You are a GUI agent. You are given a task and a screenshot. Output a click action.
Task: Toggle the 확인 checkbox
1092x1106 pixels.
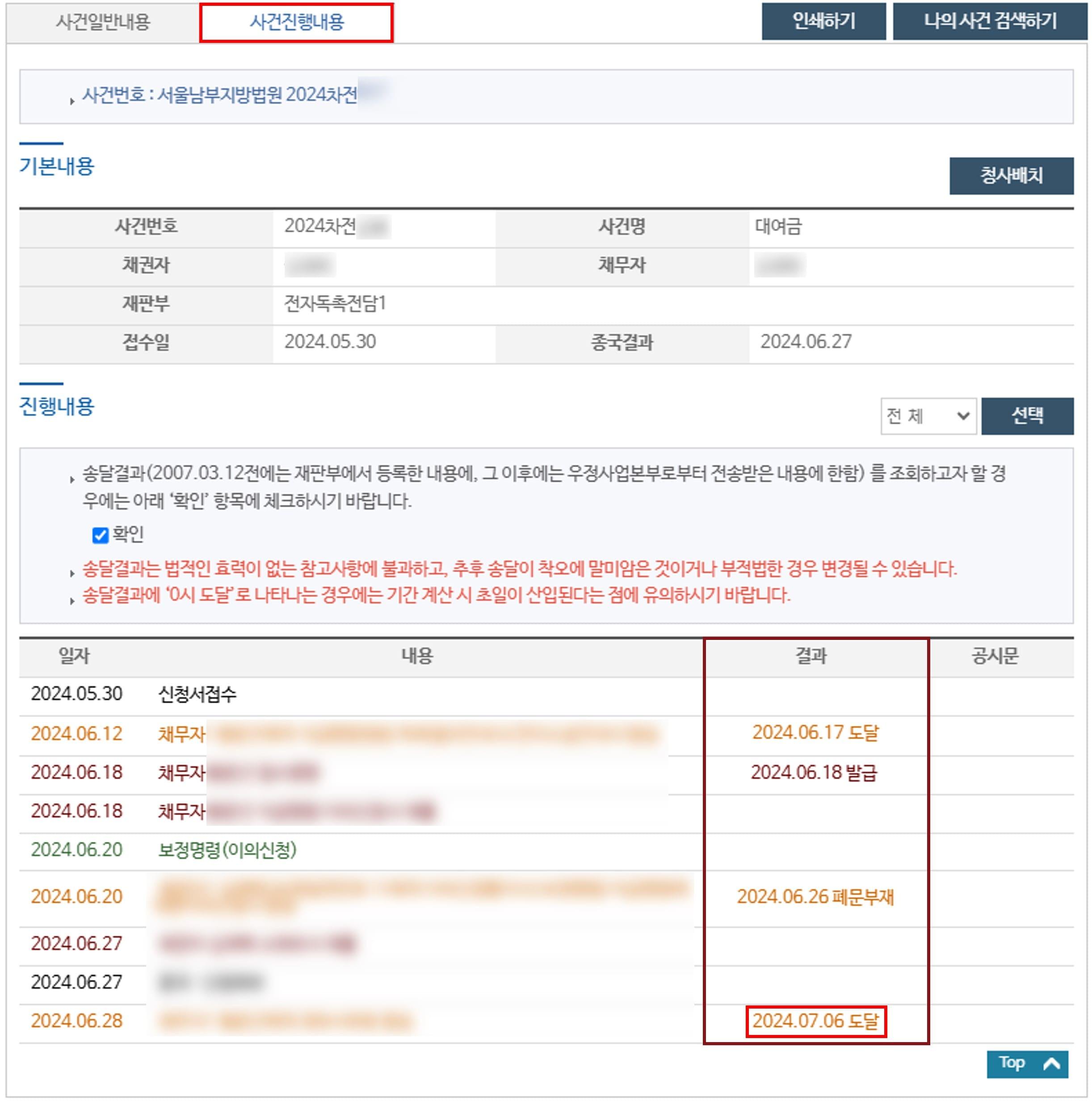(x=100, y=535)
